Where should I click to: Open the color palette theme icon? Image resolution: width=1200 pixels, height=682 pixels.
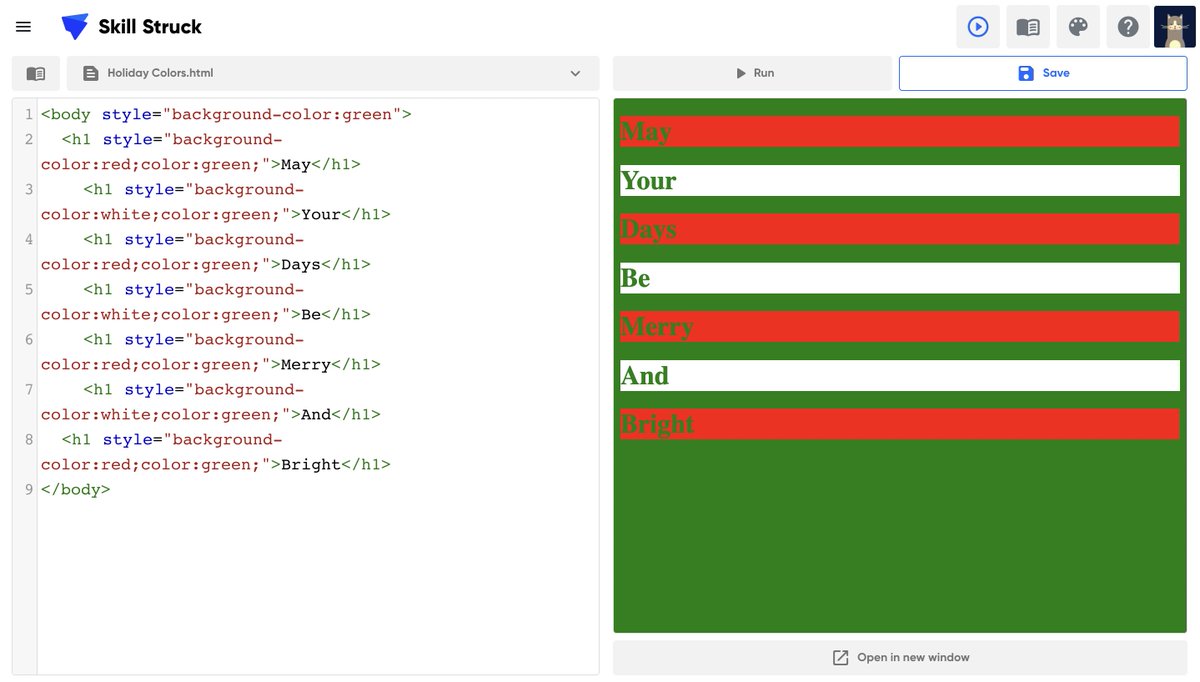1078,27
